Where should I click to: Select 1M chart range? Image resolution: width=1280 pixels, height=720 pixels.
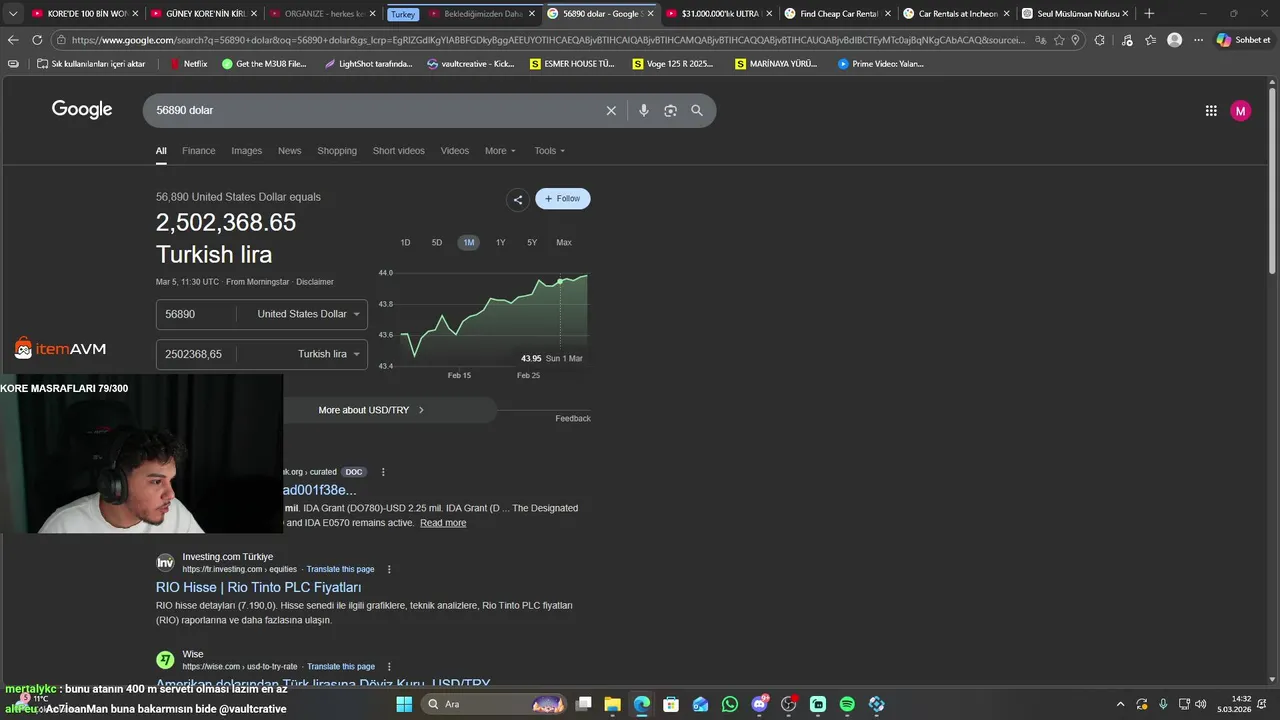[x=469, y=243]
